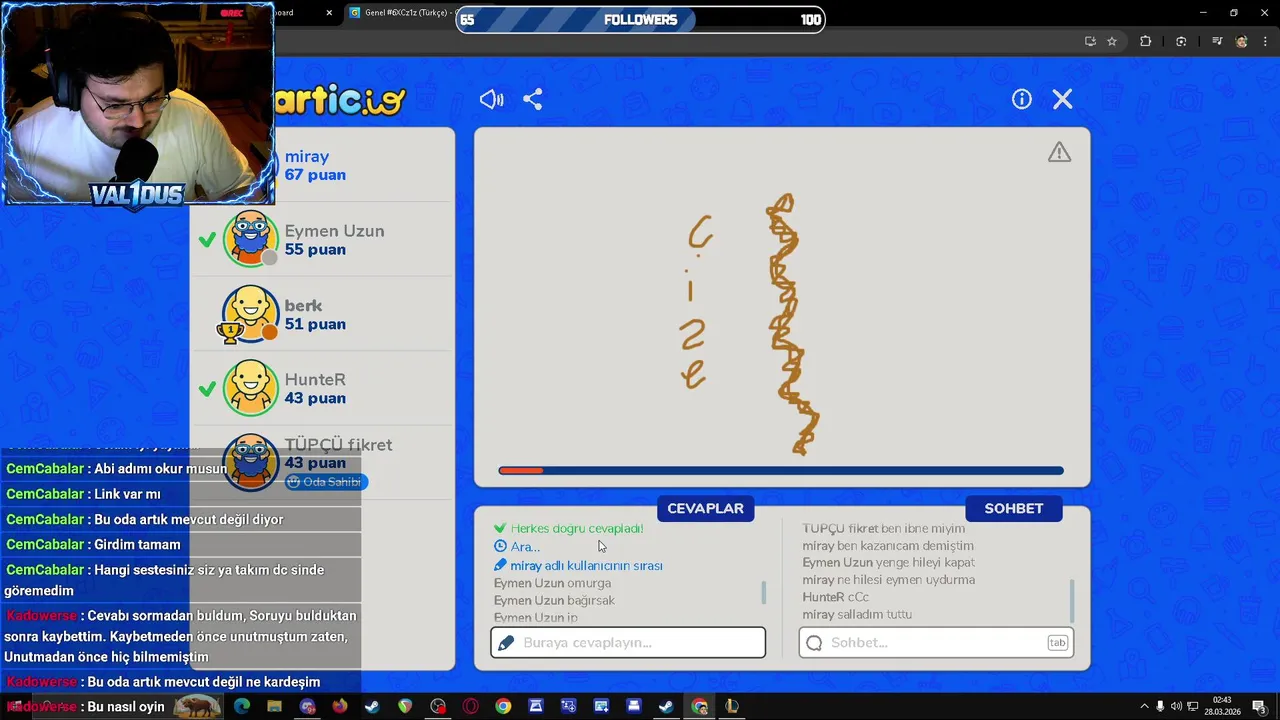Focus the 'Buraya cevaplayın...' answer field

click(x=628, y=643)
